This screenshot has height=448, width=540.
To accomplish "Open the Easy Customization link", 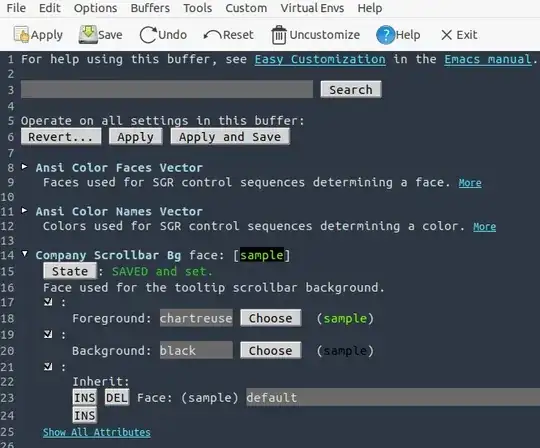I will pyautogui.click(x=320, y=59).
